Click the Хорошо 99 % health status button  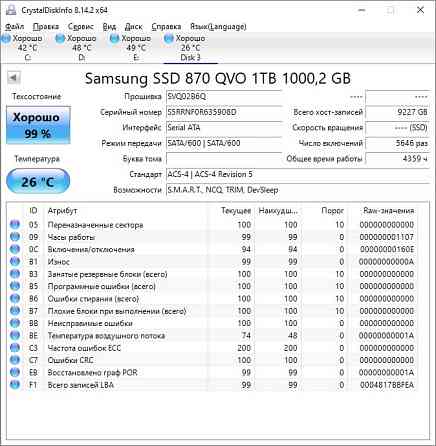tap(38, 125)
